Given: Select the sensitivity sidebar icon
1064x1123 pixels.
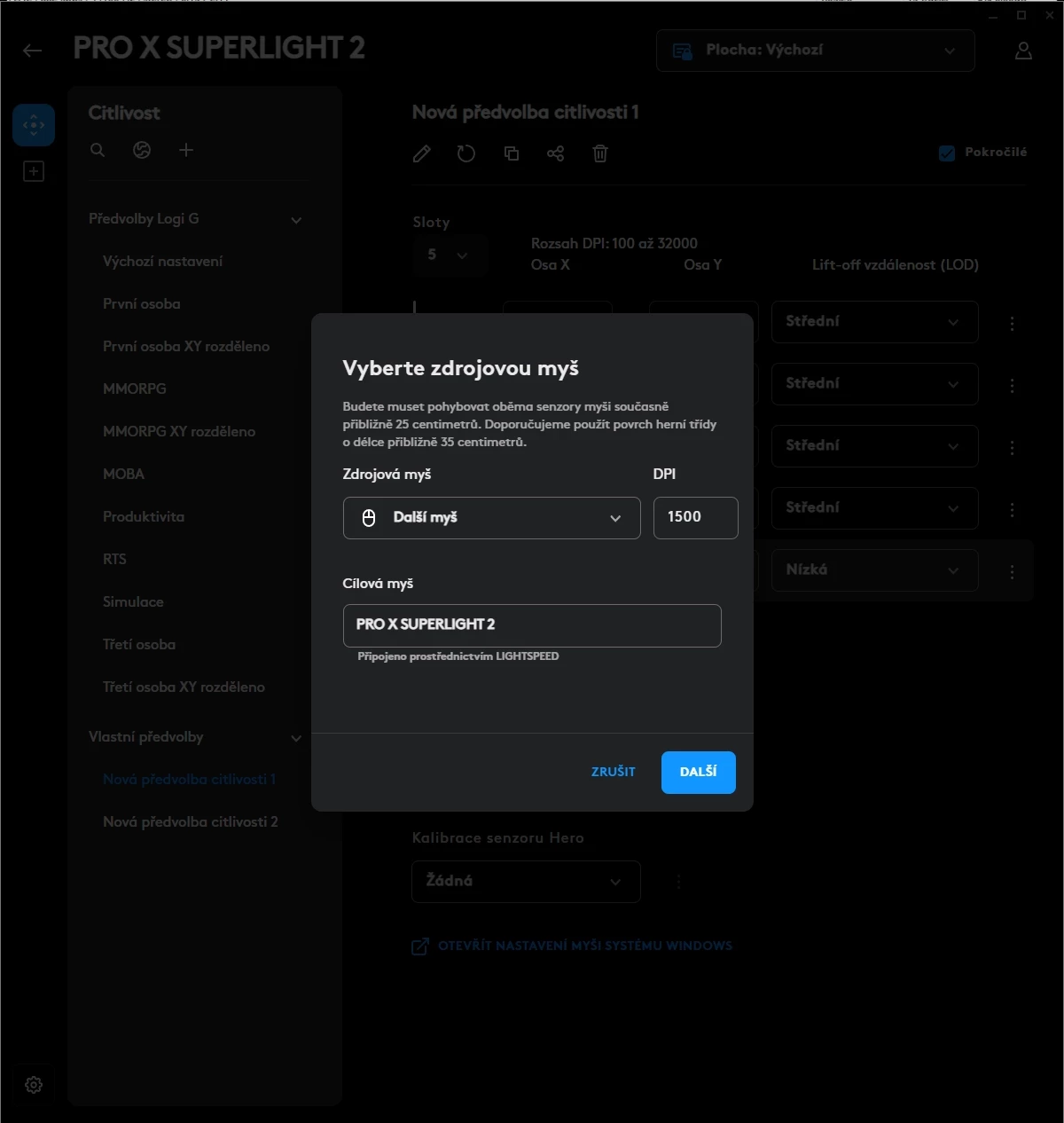Looking at the screenshot, I should click(x=34, y=125).
